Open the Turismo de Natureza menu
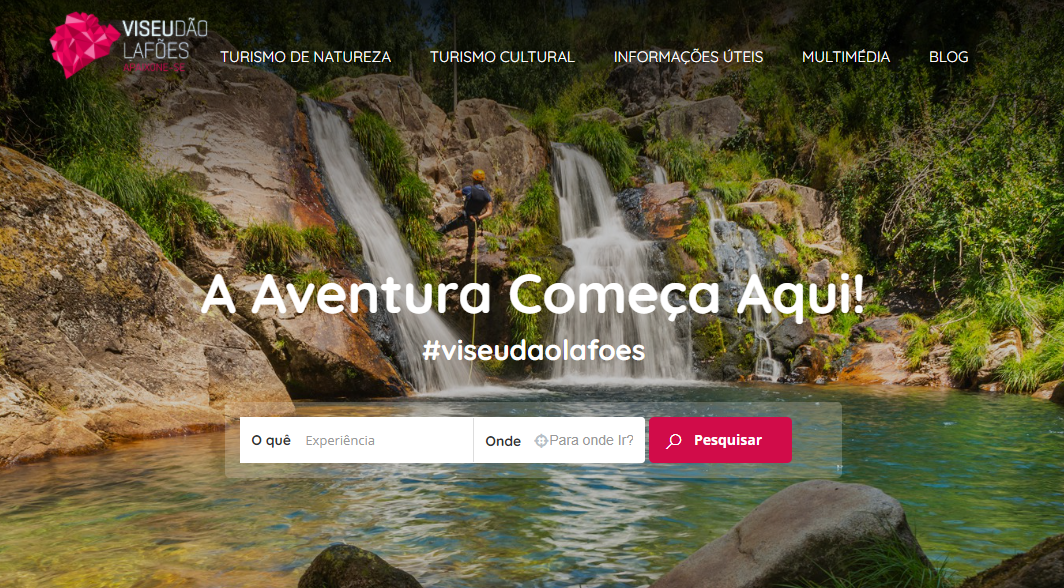The width and height of the screenshot is (1064, 588). point(305,57)
